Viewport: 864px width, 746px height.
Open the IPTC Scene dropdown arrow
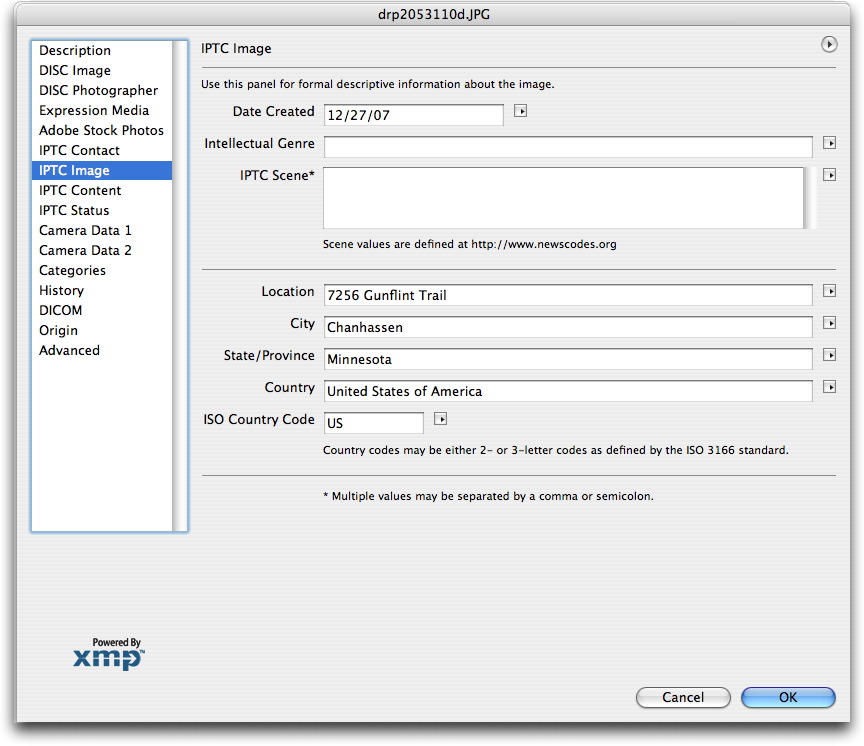829,175
